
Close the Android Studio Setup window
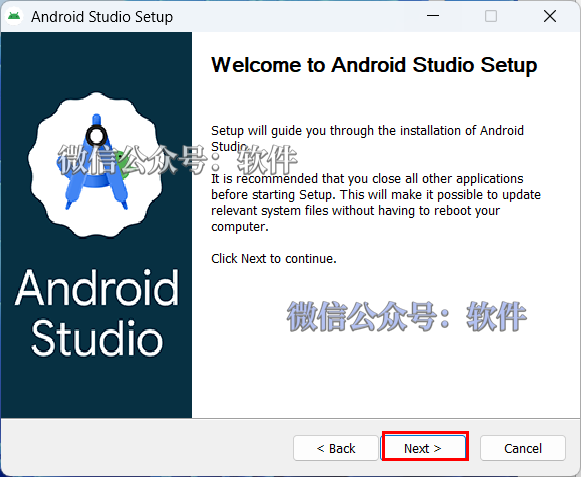(x=550, y=16)
